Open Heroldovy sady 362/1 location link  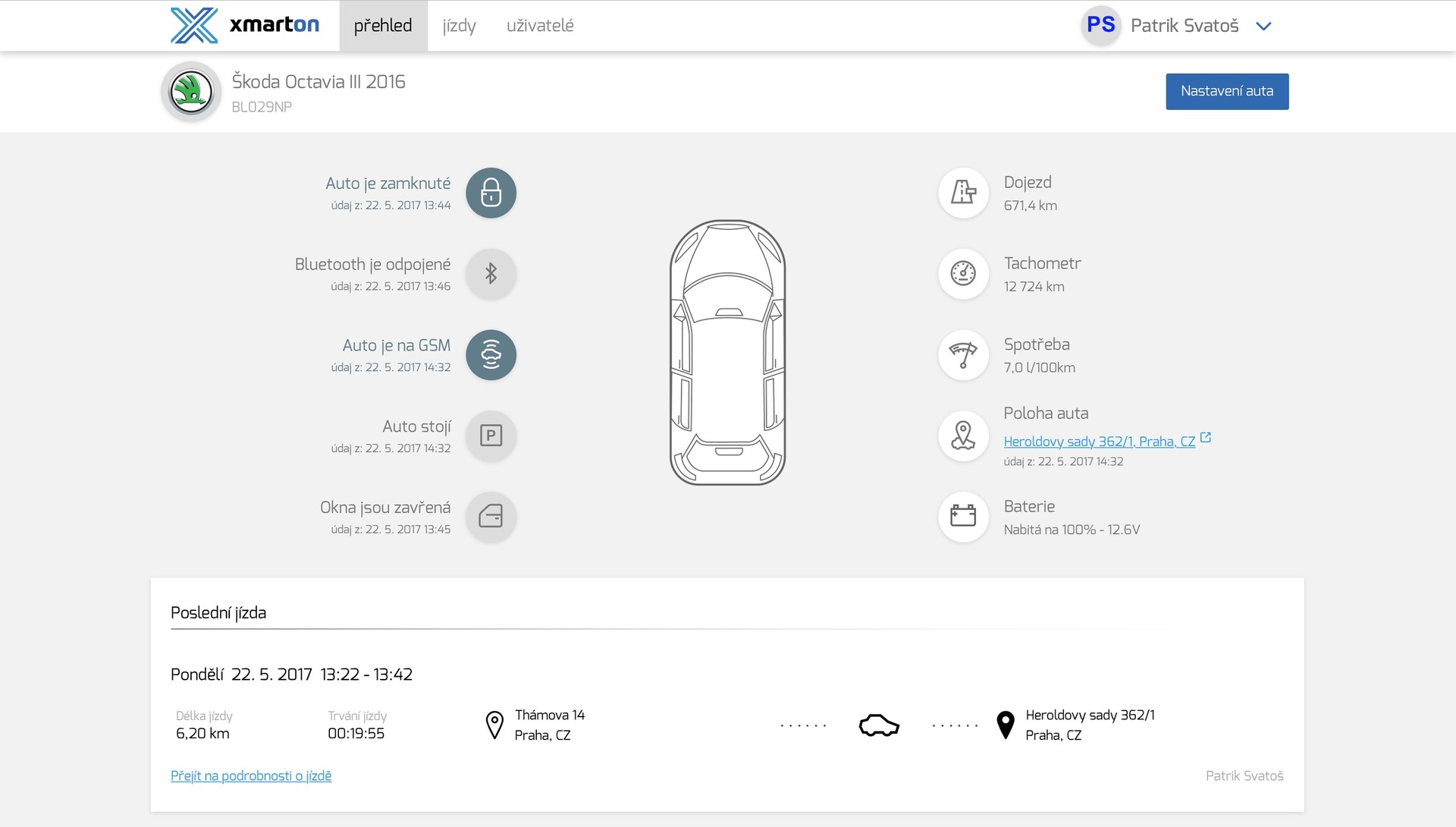point(1099,442)
